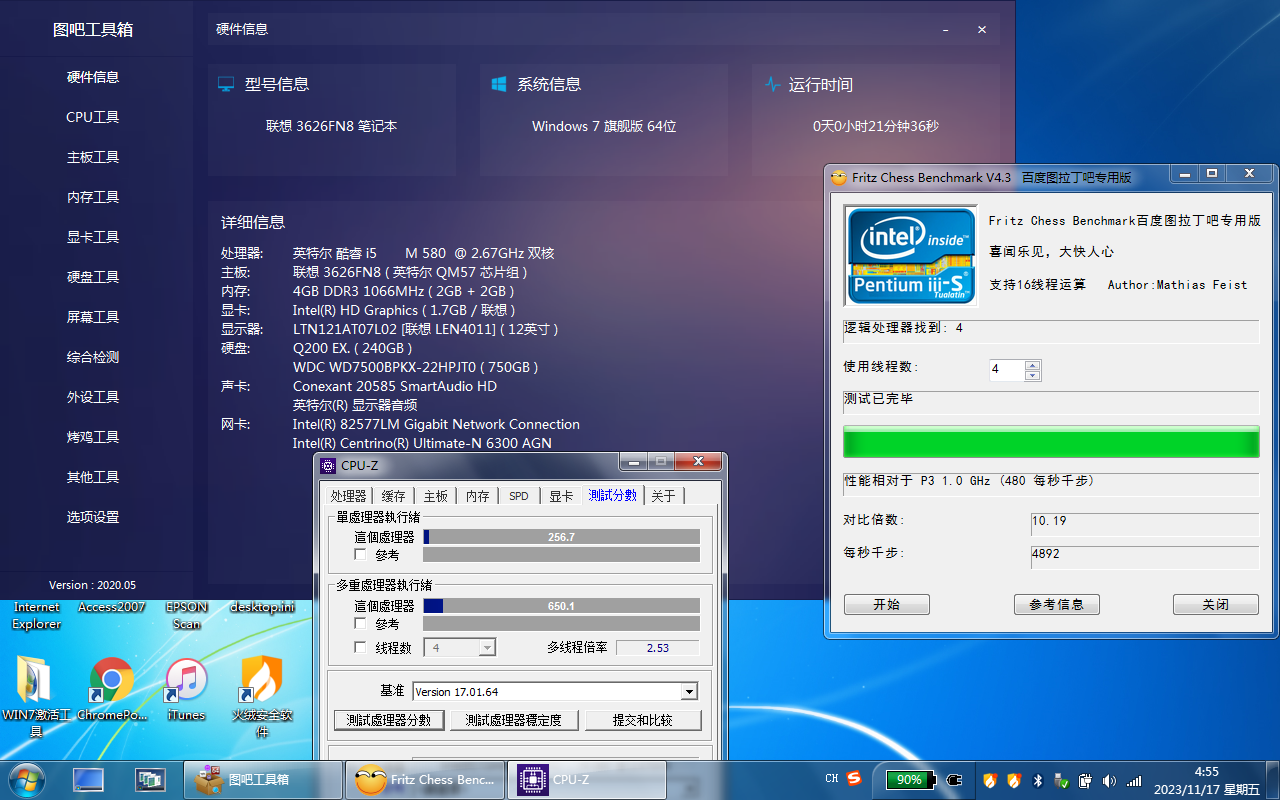Open the Windows Start menu orb
Viewport: 1280px width, 800px height.
(x=26, y=780)
